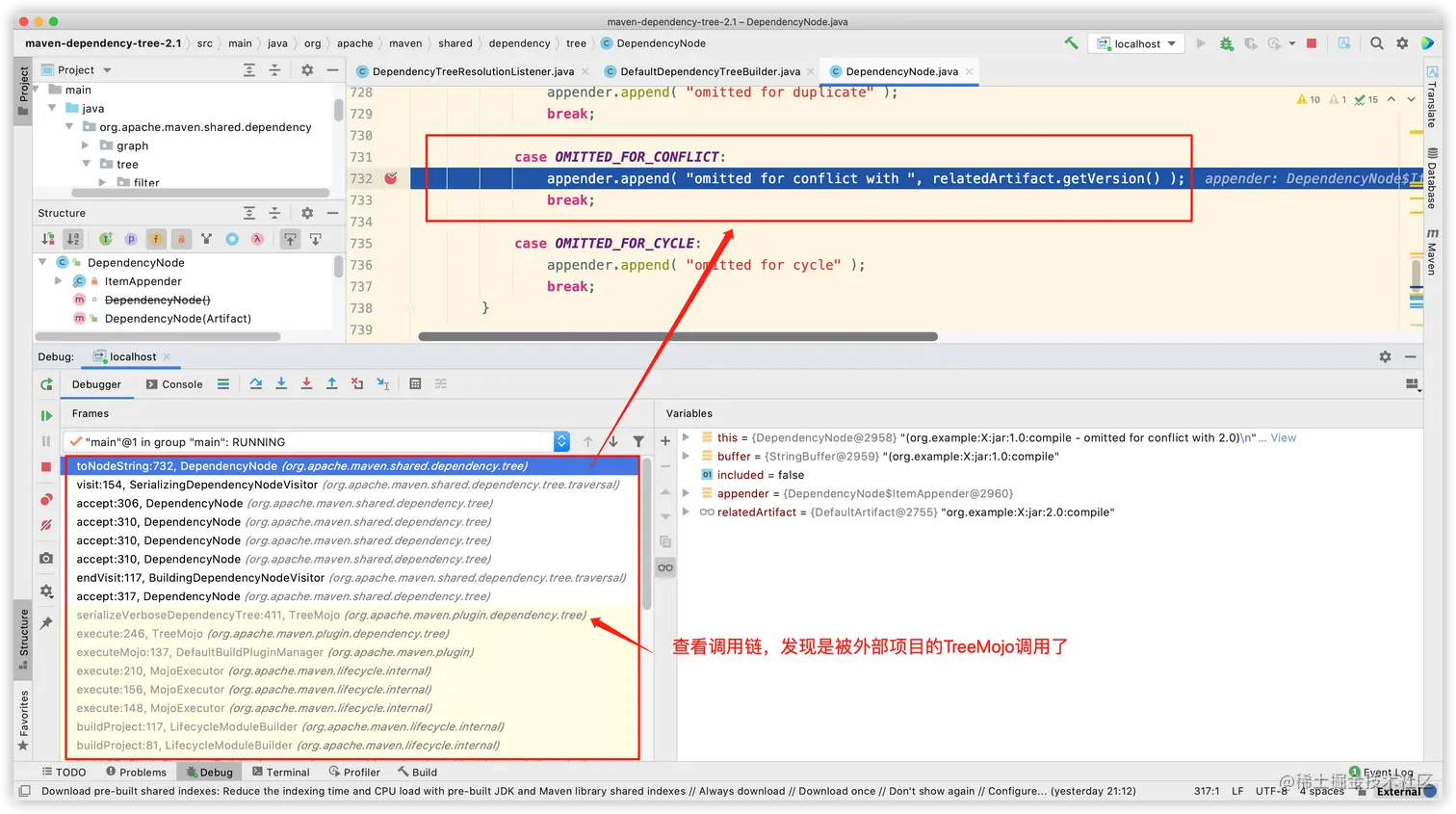Open Search Everywhere magnifier icon
The height and width of the screenshot is (814, 1456).
1377,43
